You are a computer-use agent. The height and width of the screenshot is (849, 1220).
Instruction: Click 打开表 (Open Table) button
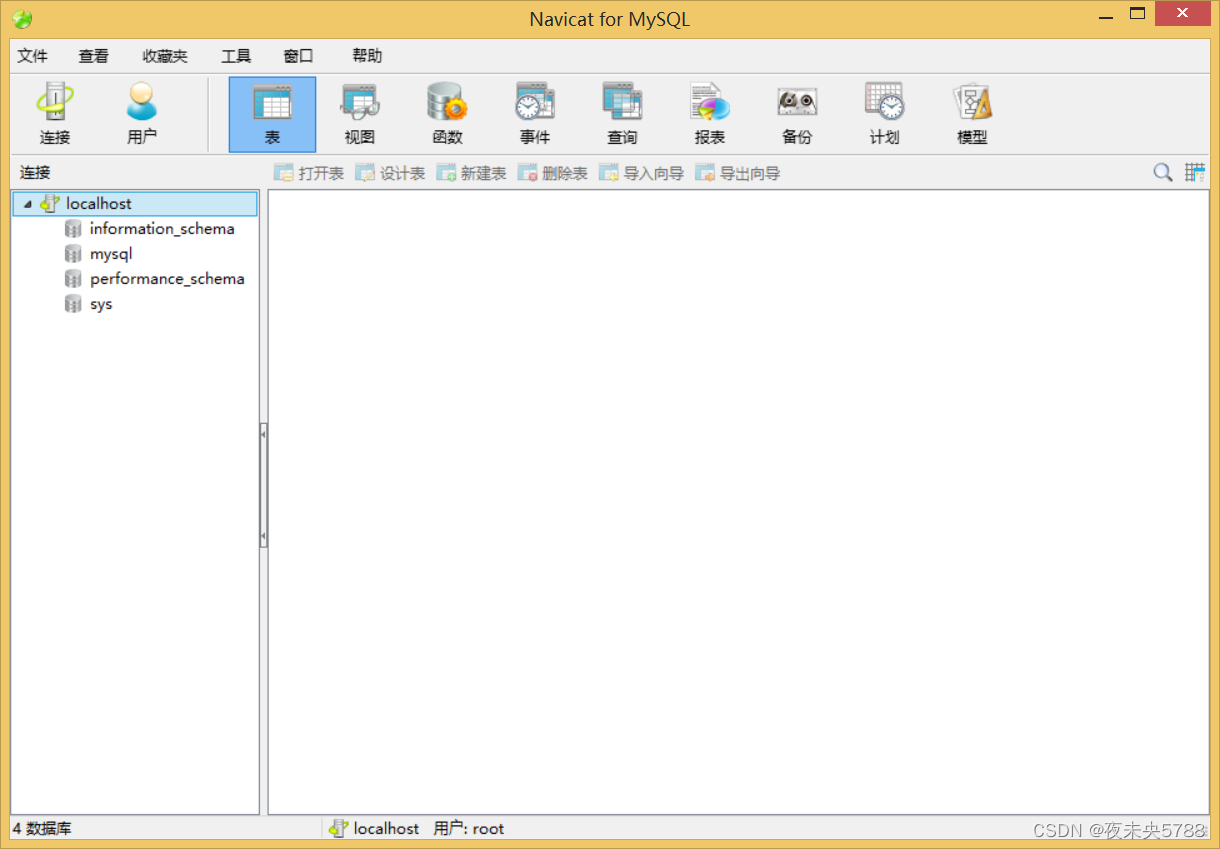tap(309, 173)
